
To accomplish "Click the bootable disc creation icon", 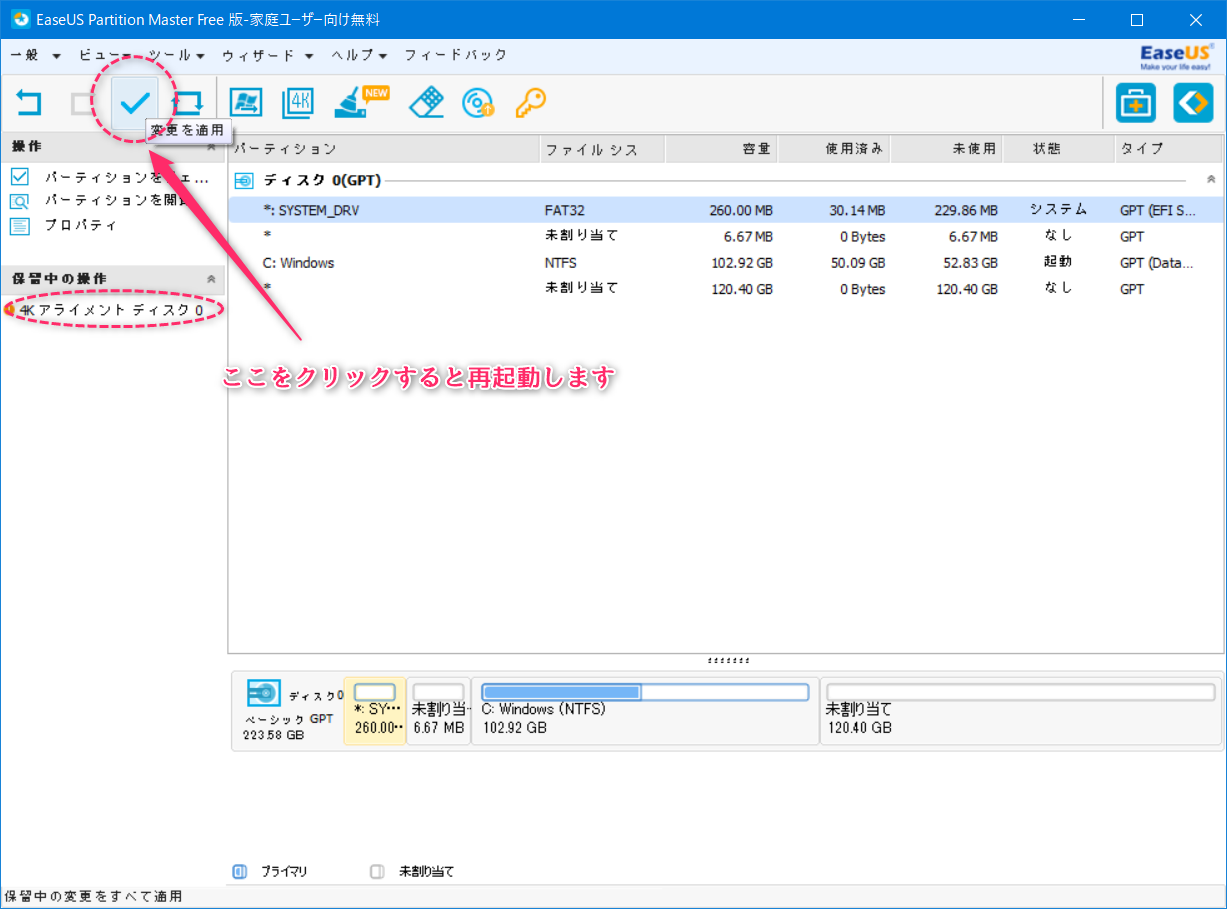I will [478, 102].
